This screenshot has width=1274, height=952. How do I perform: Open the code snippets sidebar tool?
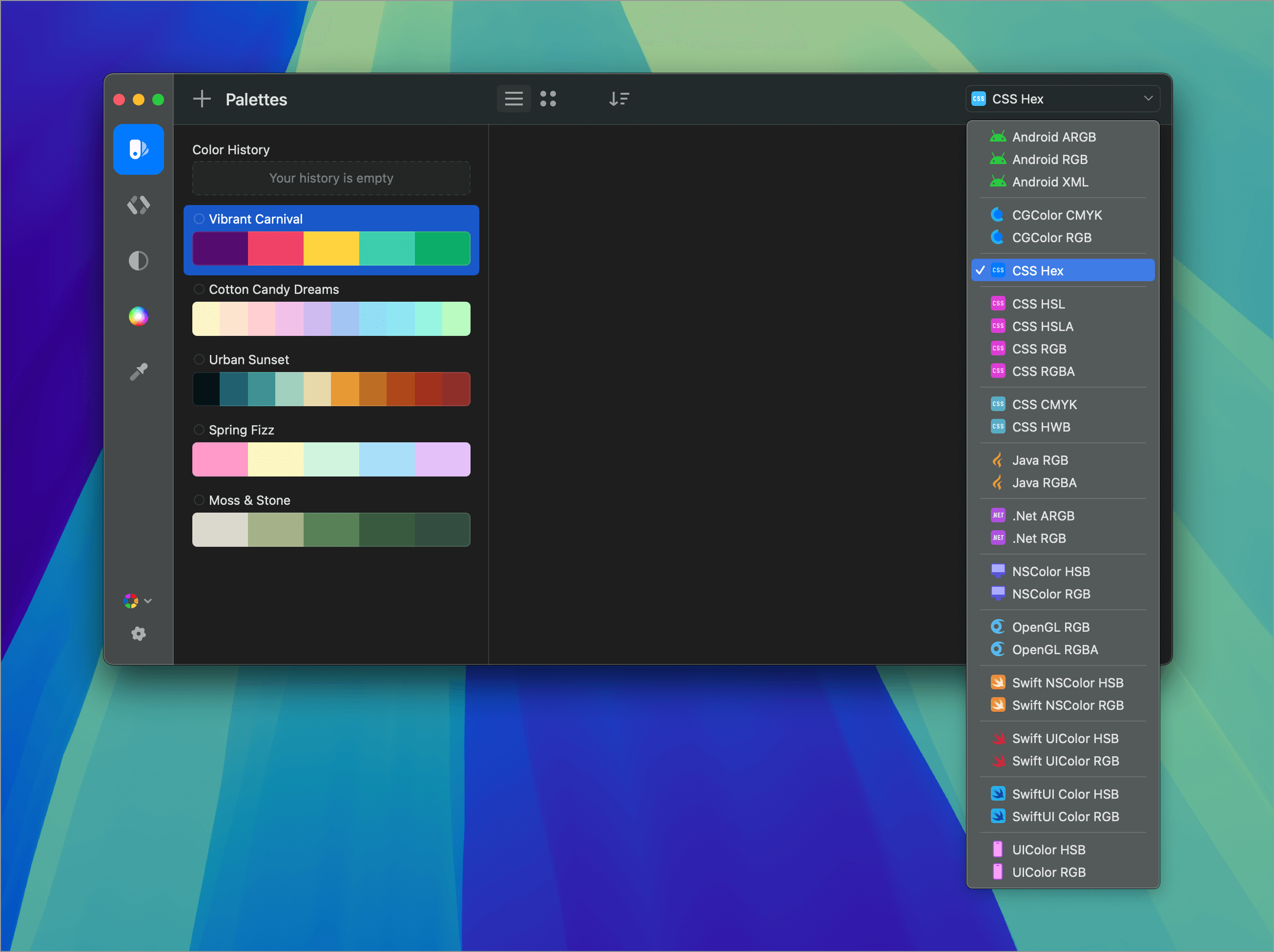coord(138,205)
